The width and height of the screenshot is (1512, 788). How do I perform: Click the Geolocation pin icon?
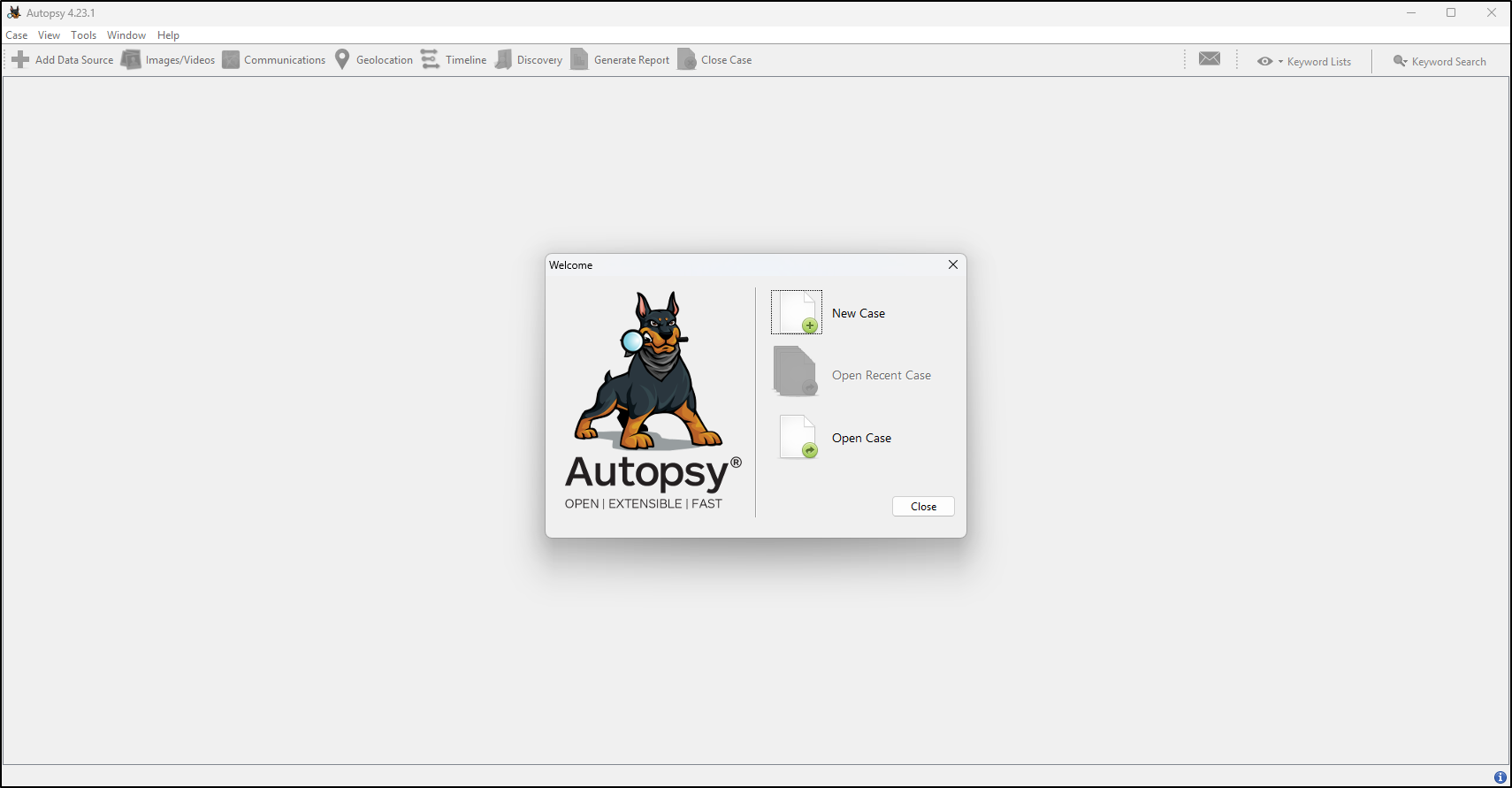click(x=342, y=59)
